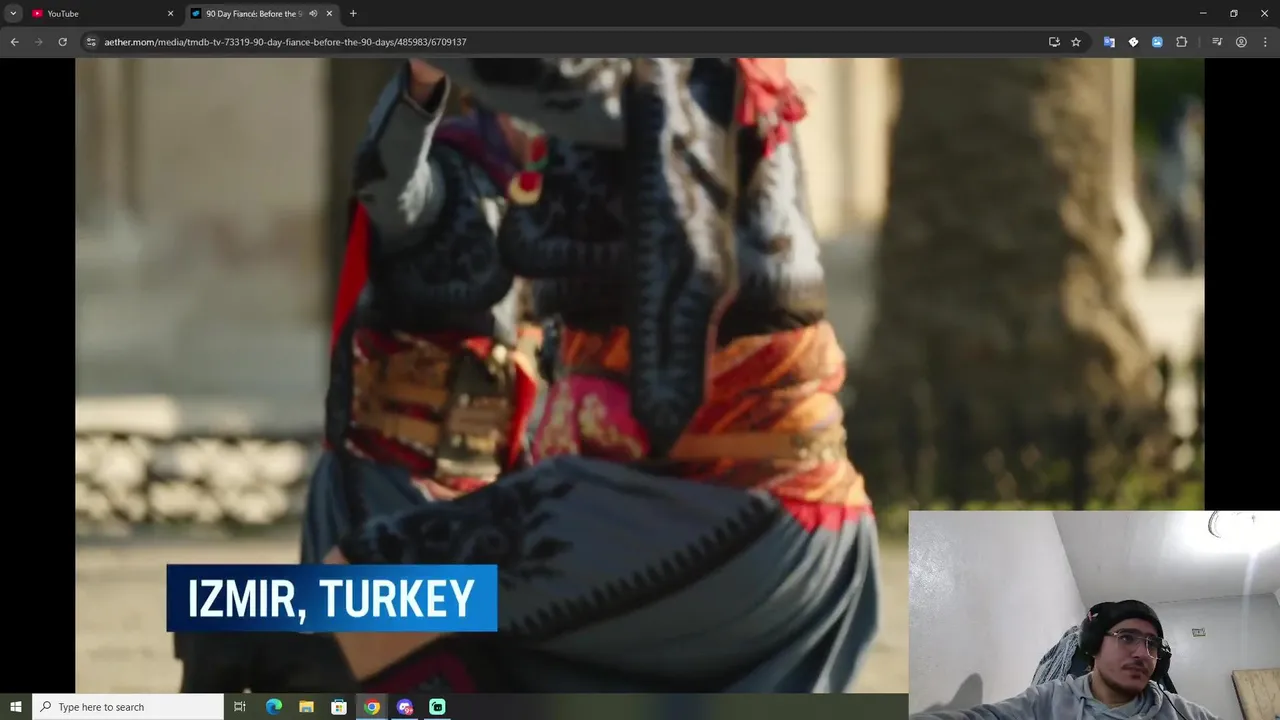Install the page as an app
This screenshot has width=1280, height=720.
pos(1054,42)
